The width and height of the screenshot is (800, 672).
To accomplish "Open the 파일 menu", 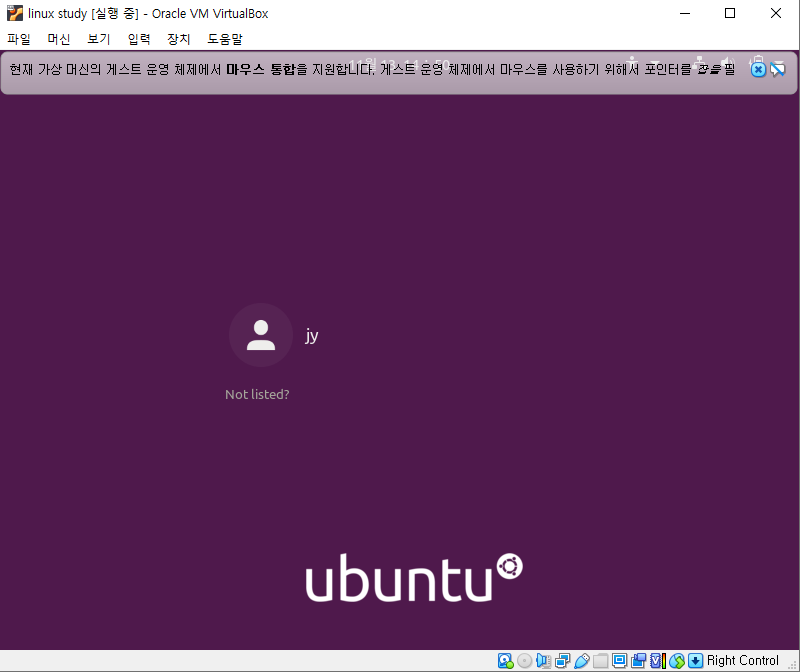I will tap(19, 39).
